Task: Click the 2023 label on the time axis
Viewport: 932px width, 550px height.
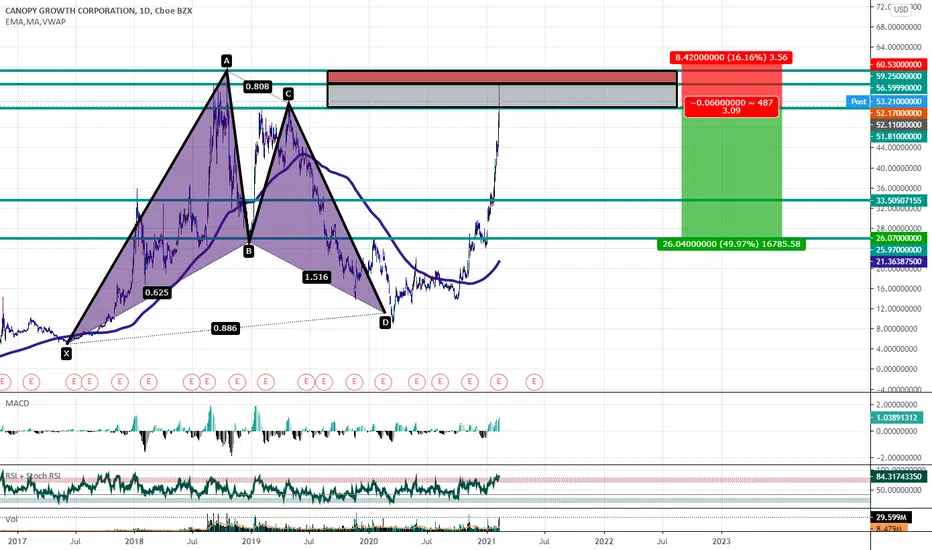Action: 722,541
